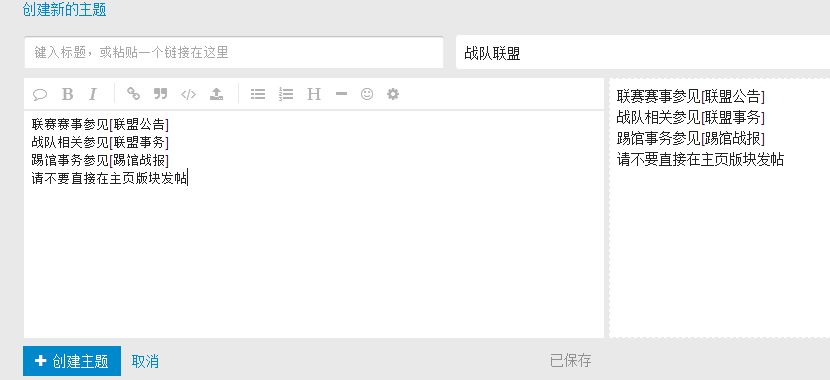Image resolution: width=830 pixels, height=380 pixels.
Task: Click the 创建新的主题 heading link
Action: (65, 10)
